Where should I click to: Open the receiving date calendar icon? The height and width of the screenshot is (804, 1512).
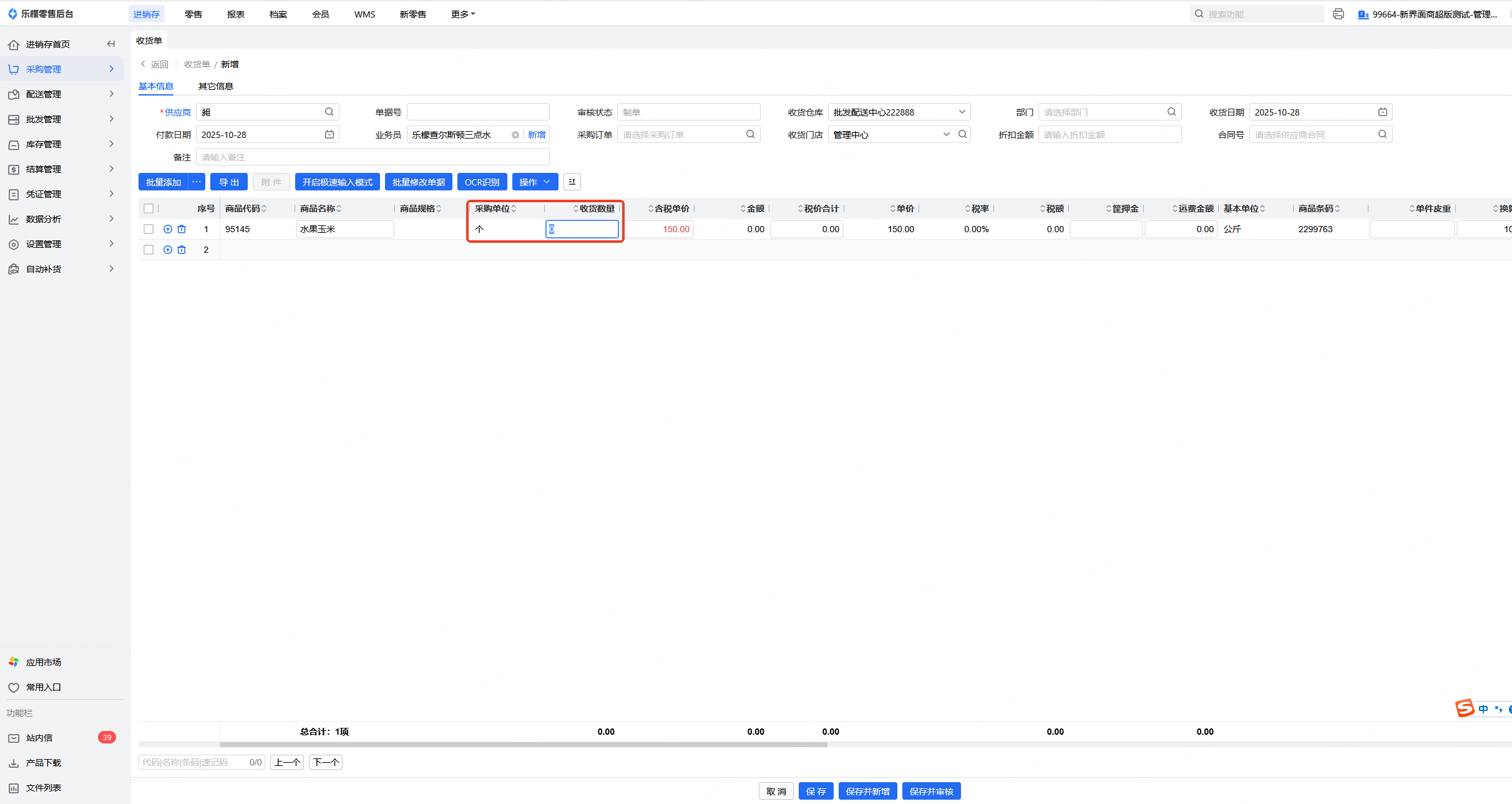coord(1382,112)
